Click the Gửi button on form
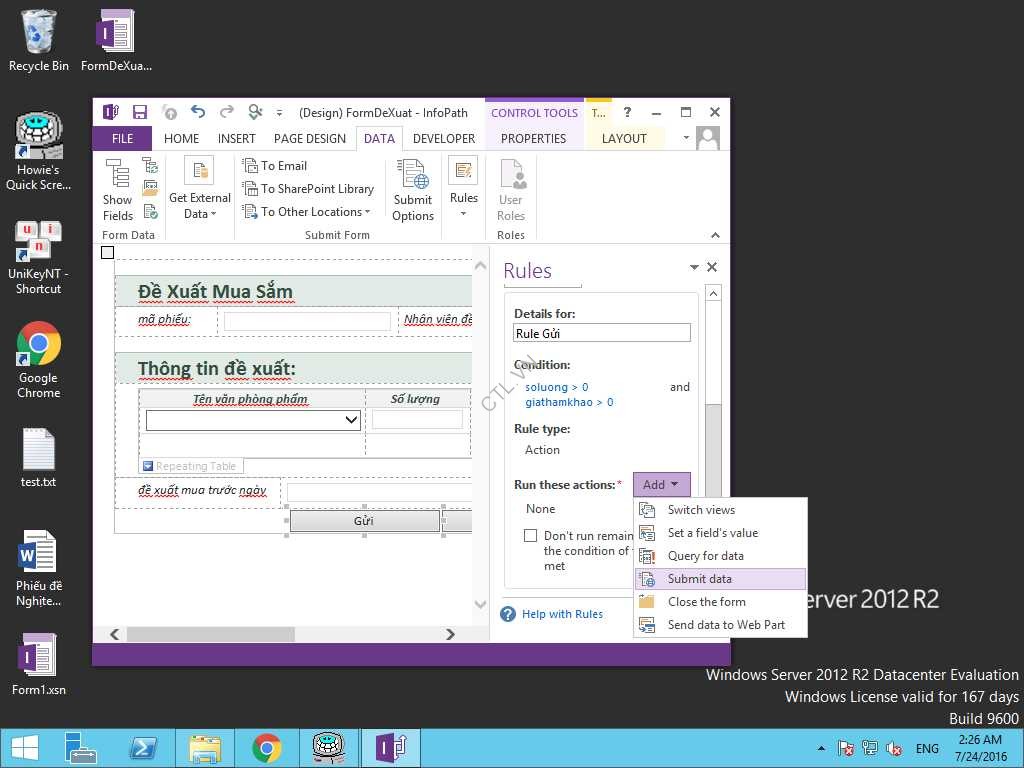 click(364, 521)
